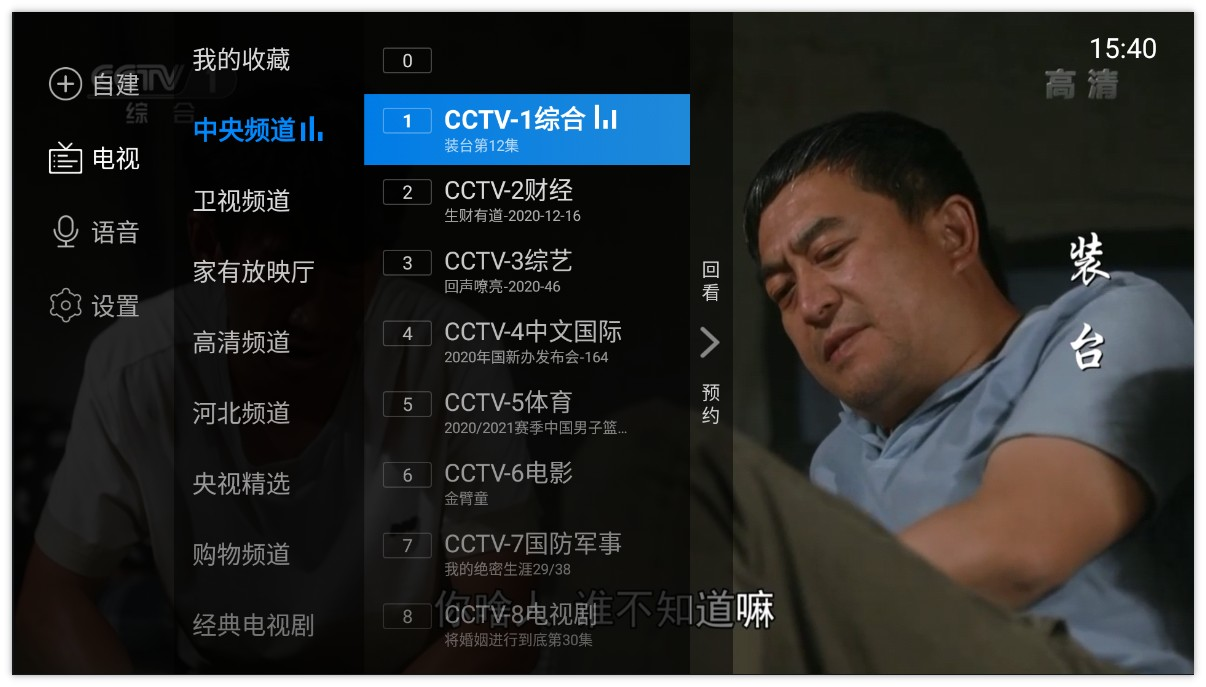Viewport: 1206px width, 687px height.
Task: Click the 自建 plus circle icon
Action: 65,85
